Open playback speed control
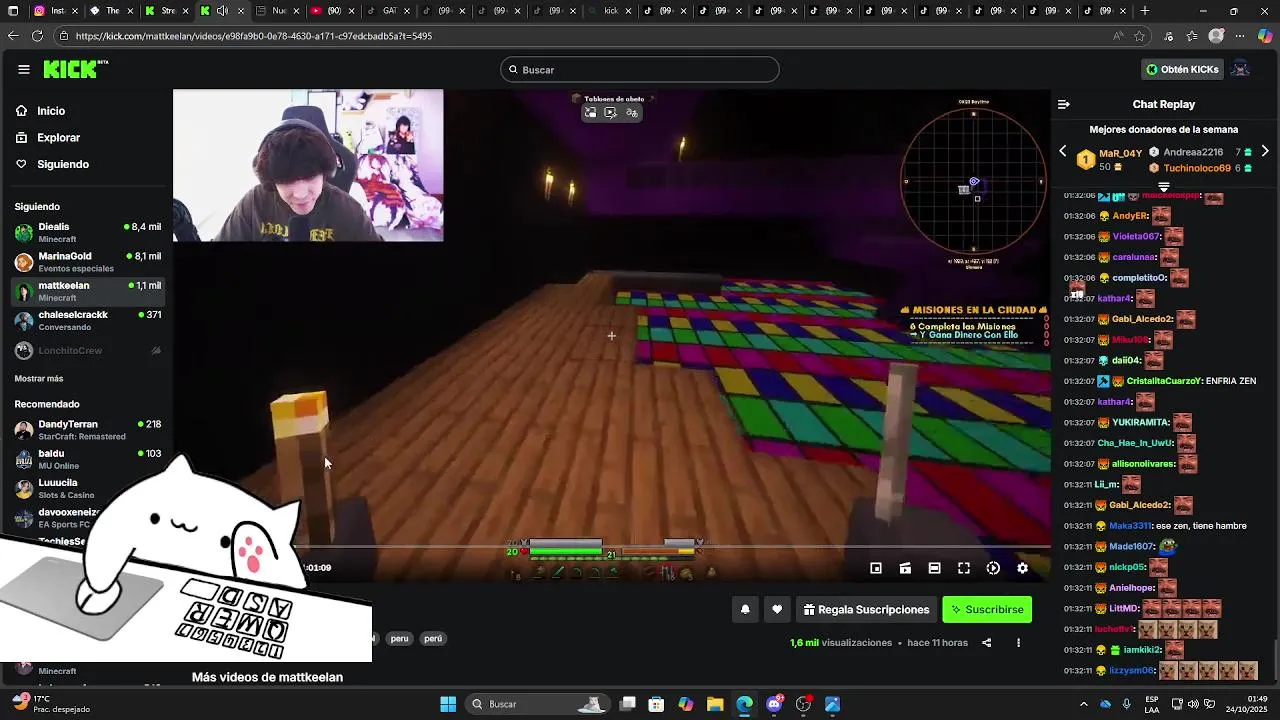 click(993, 568)
